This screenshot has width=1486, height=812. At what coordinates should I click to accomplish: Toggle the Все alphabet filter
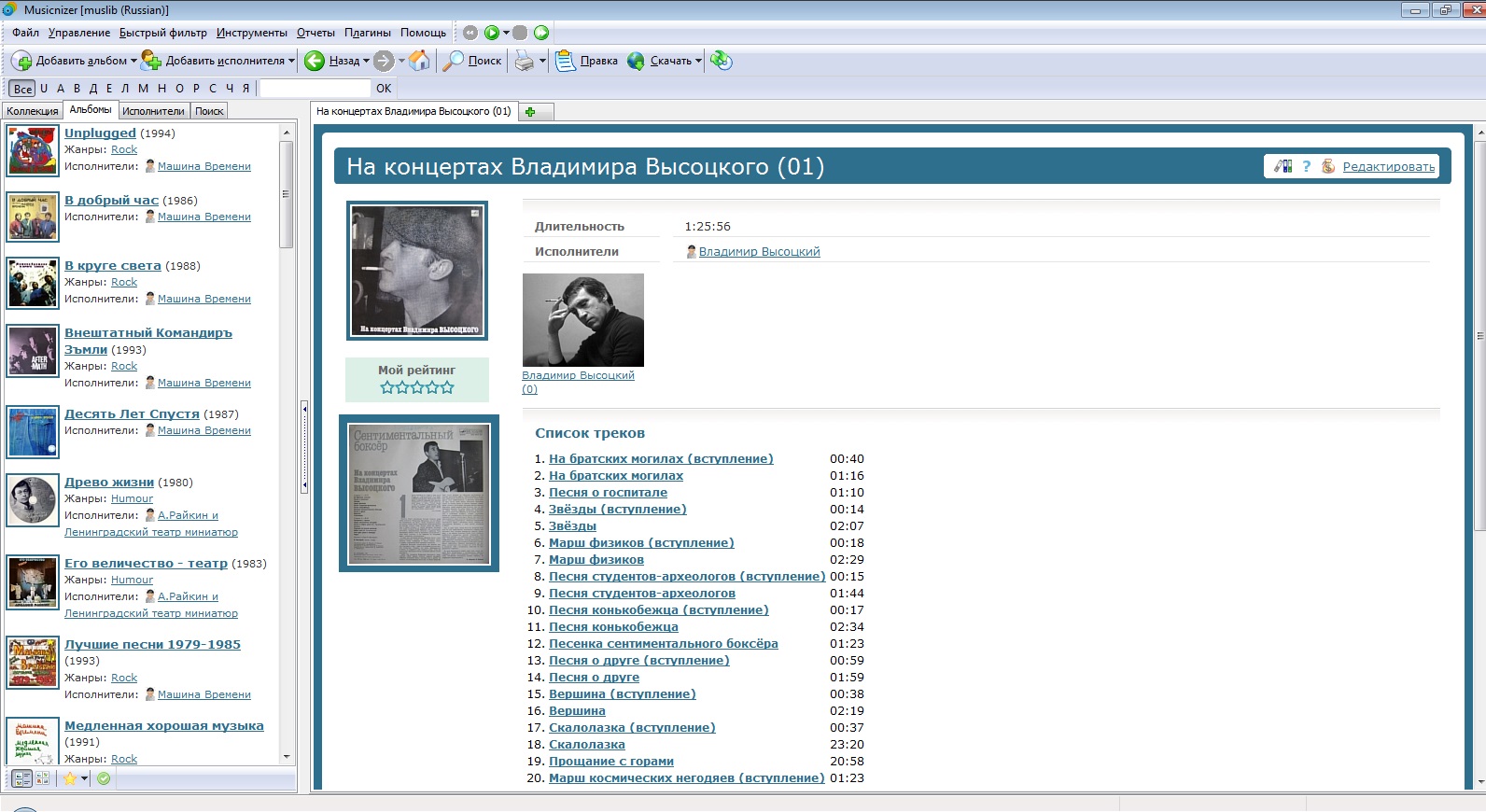22,89
